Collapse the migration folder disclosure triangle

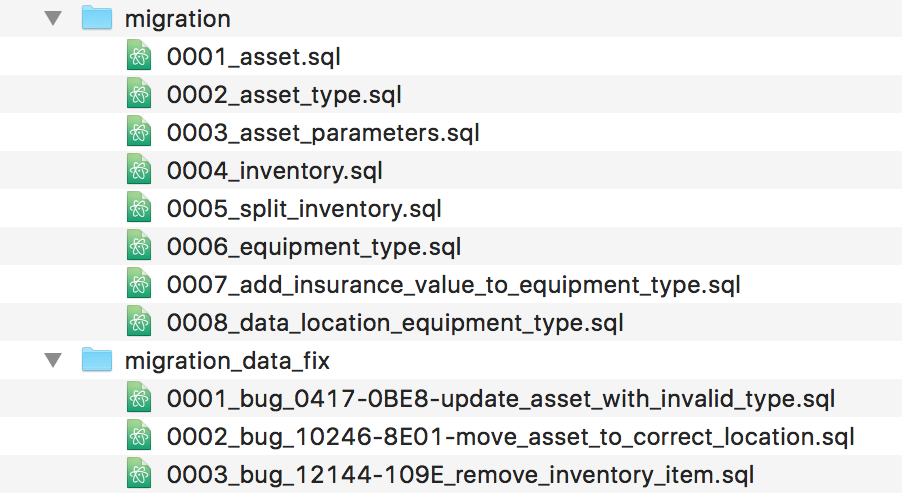click(x=52, y=19)
